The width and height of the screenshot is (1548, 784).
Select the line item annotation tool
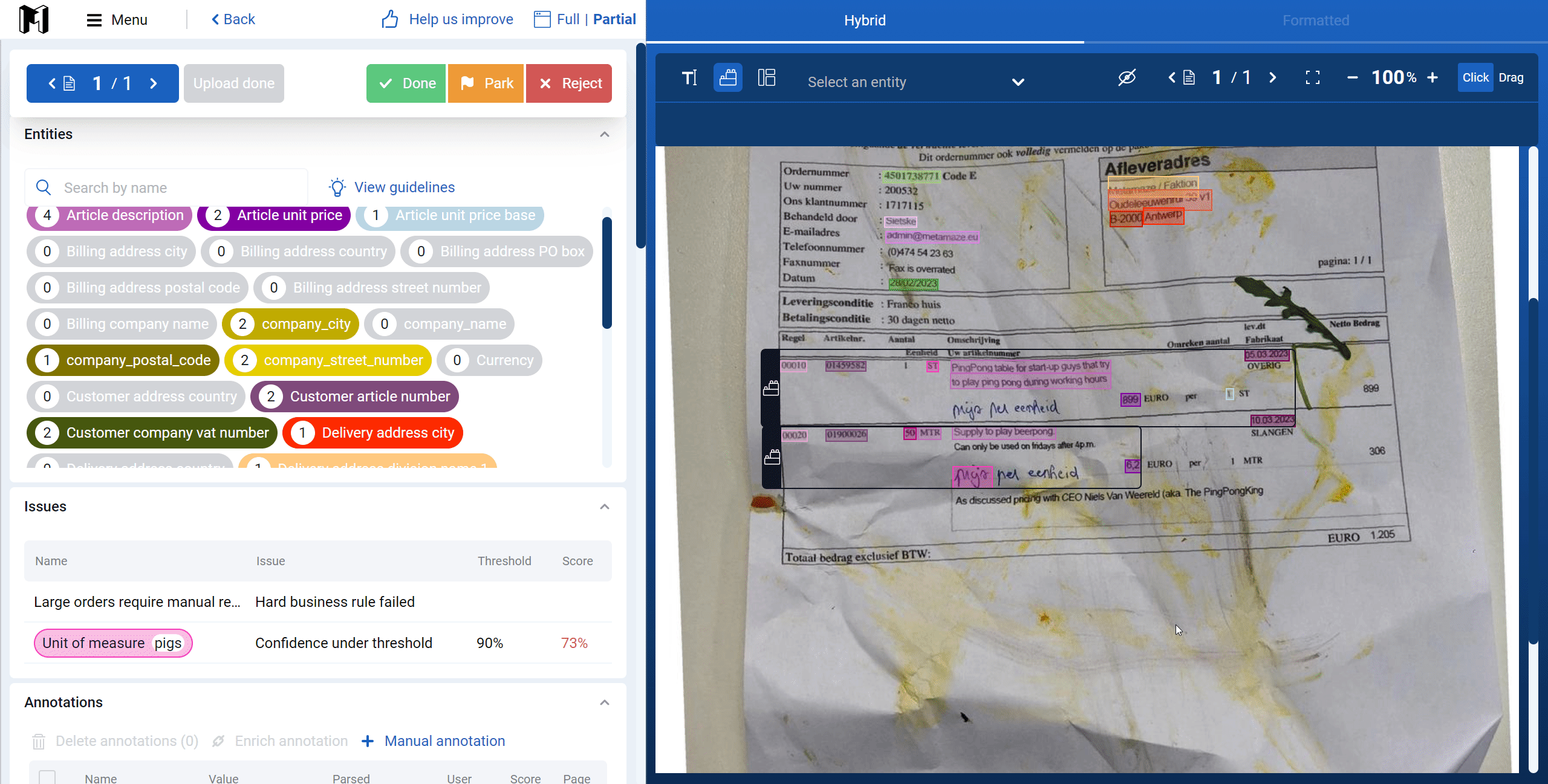click(728, 77)
